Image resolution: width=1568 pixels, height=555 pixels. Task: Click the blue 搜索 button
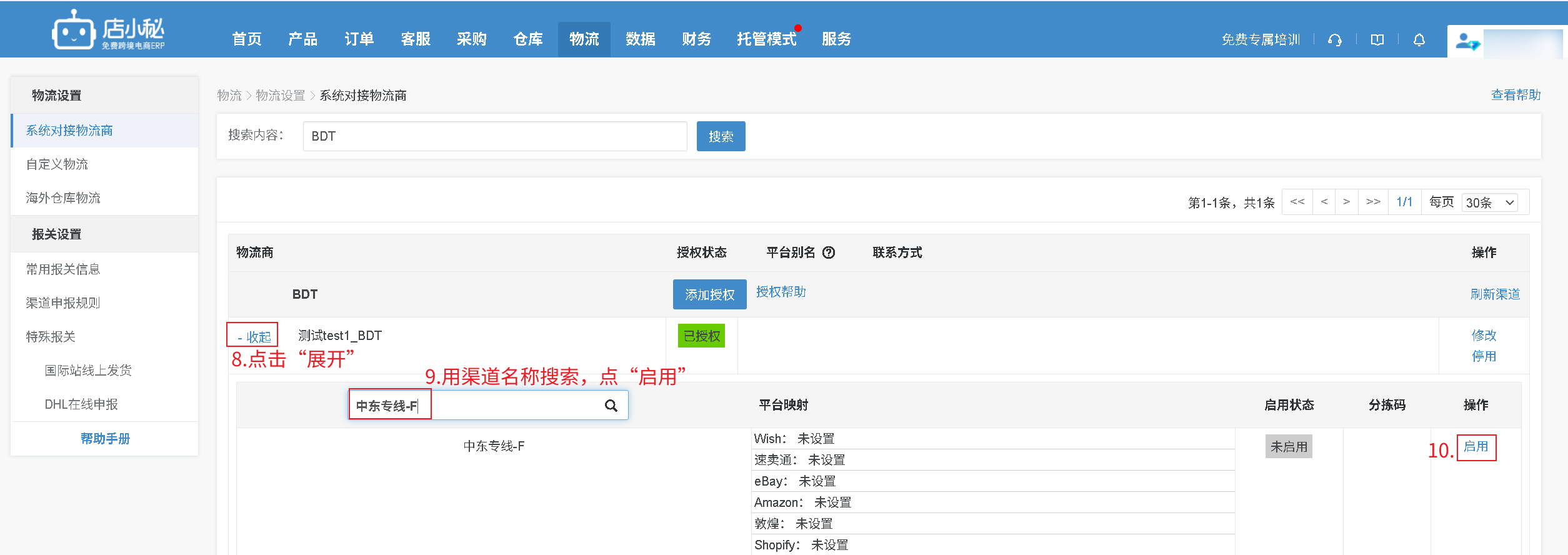click(x=721, y=136)
